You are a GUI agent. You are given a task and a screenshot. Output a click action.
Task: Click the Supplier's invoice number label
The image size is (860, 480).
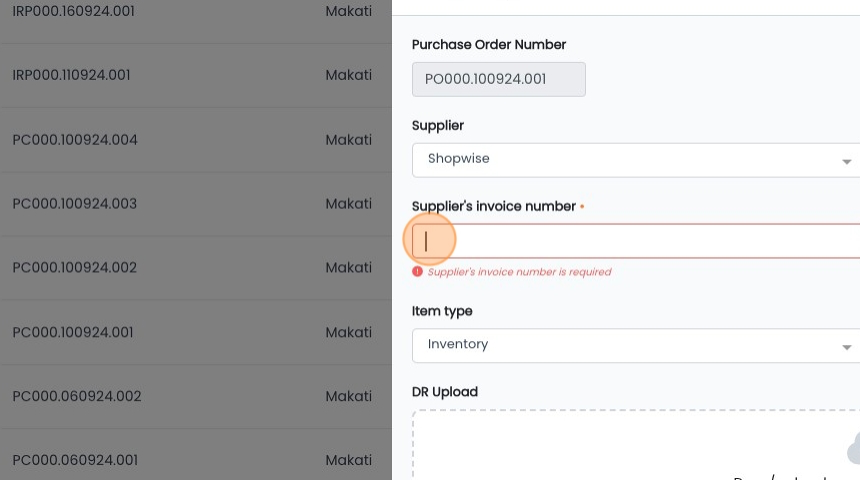[x=494, y=206]
